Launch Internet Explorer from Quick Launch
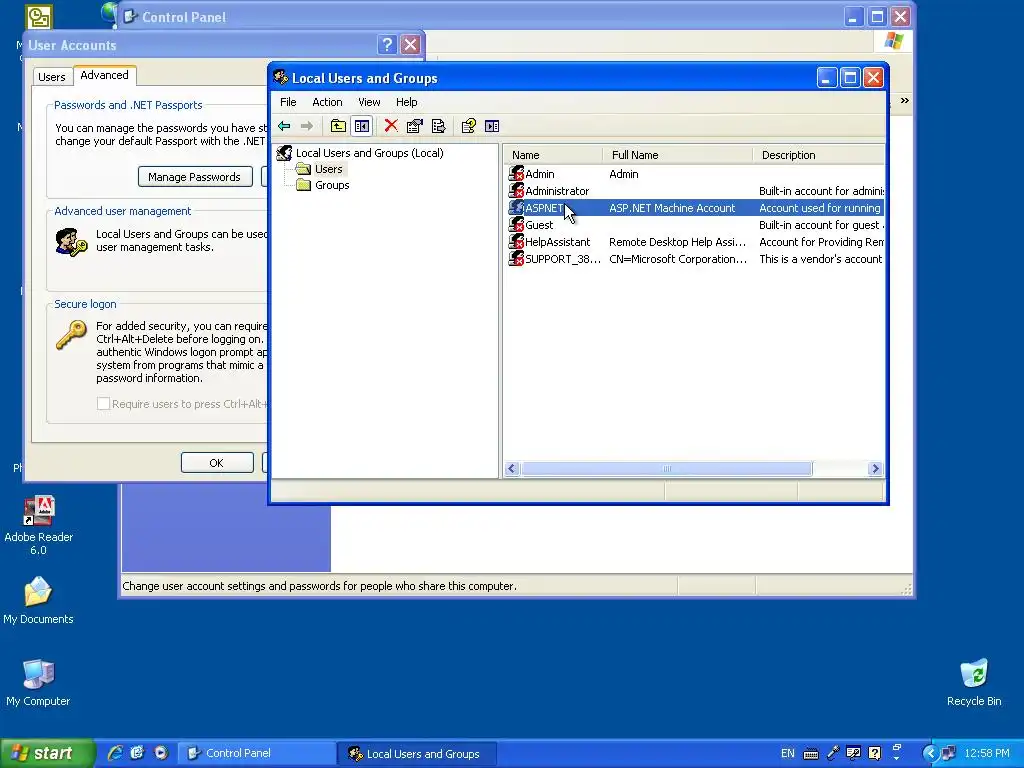The width and height of the screenshot is (1024, 768). pos(115,753)
